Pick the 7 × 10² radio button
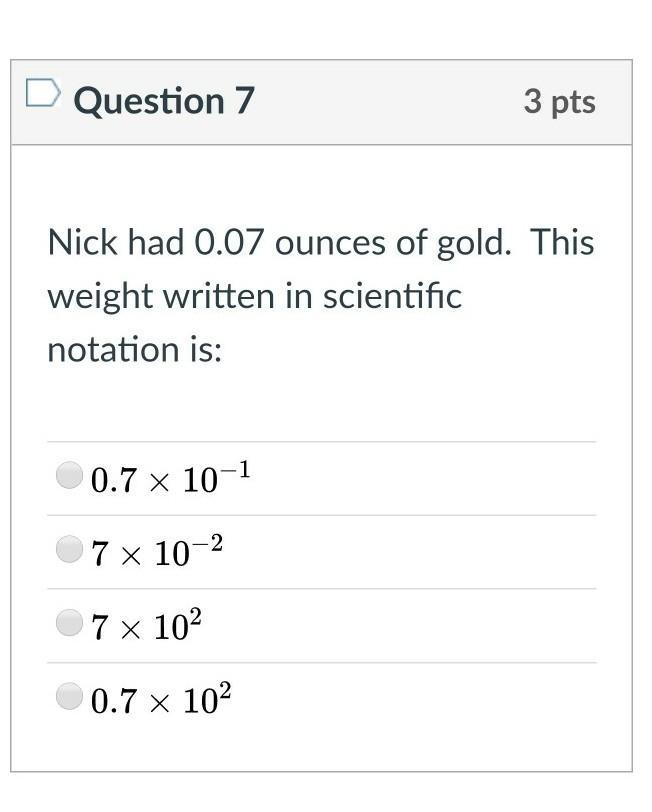This screenshot has height=812, width=652. (x=69, y=624)
